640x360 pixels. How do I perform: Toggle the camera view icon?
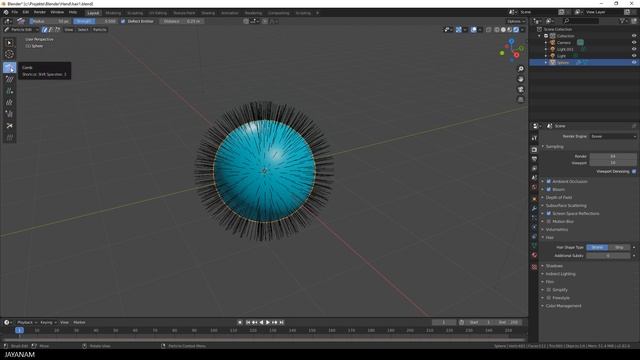tap(520, 89)
